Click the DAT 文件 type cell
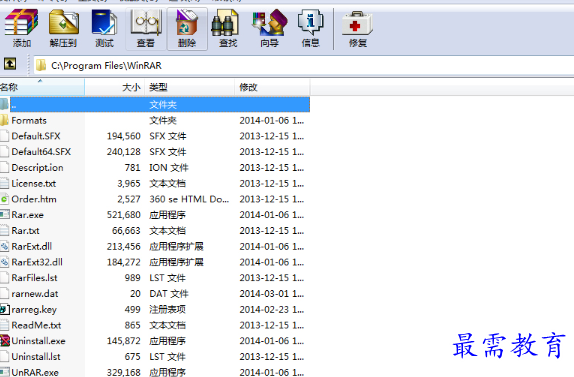 [x=169, y=294]
